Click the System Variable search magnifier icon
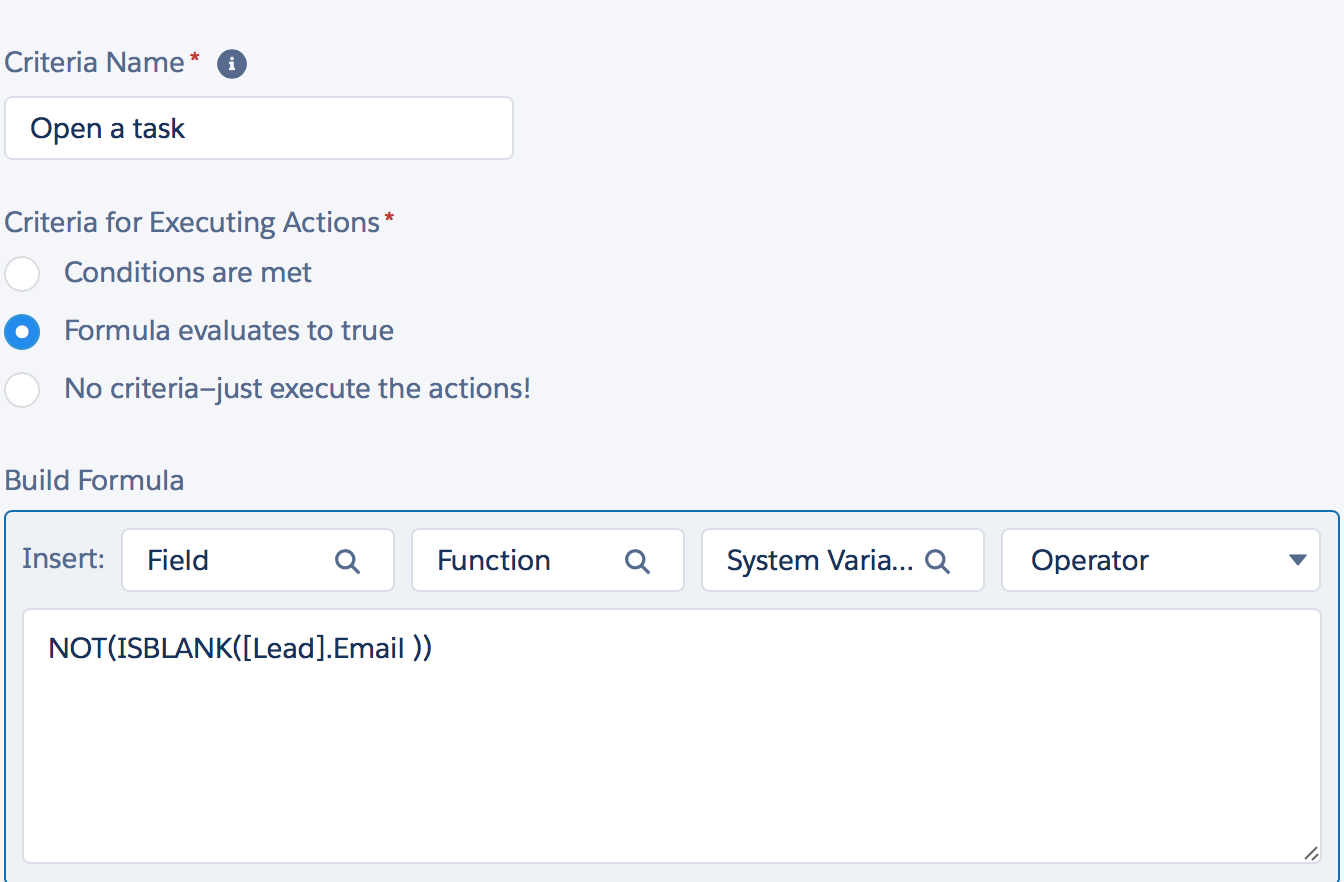 pyautogui.click(x=937, y=561)
